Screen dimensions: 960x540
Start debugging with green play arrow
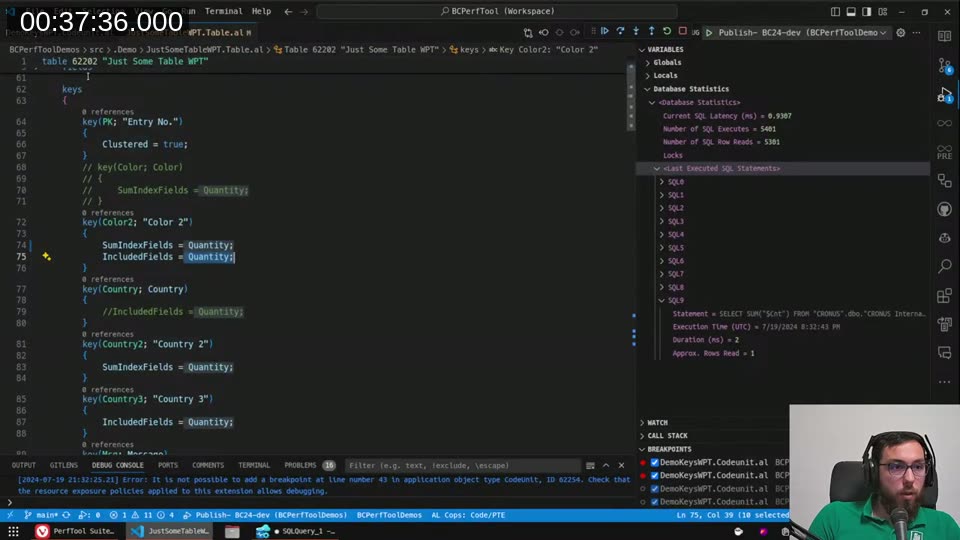709,32
